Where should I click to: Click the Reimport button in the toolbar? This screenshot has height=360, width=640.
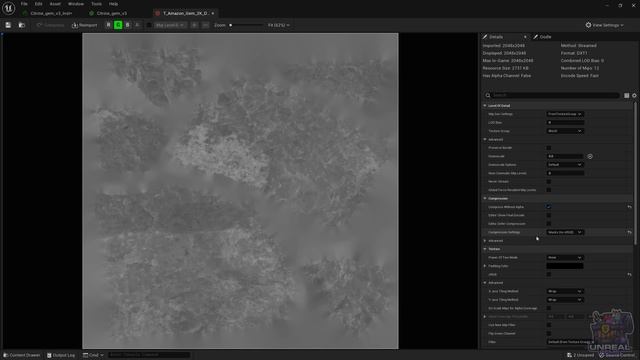click(84, 25)
